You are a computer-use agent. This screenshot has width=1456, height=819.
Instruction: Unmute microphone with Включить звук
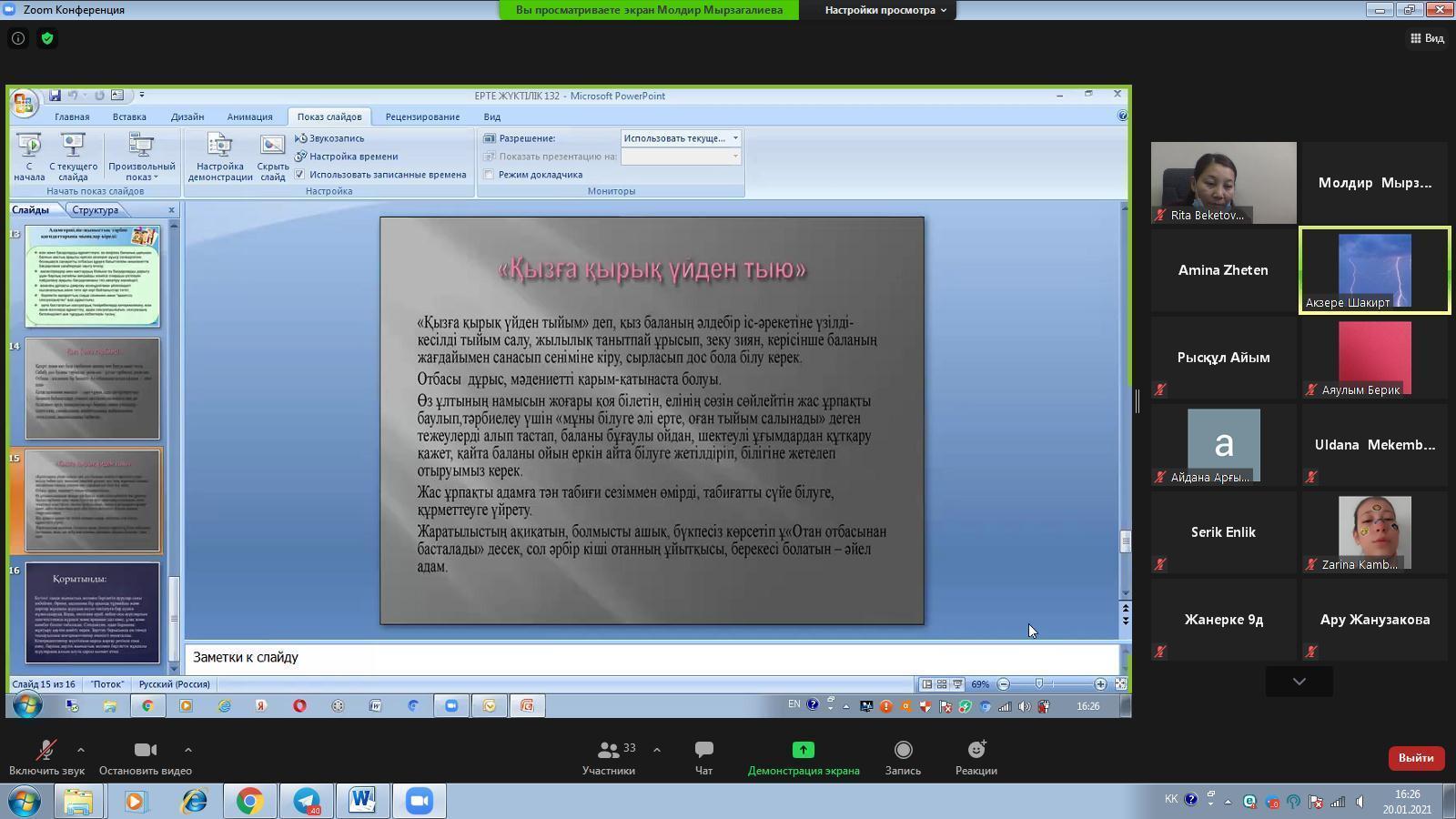click(x=45, y=757)
